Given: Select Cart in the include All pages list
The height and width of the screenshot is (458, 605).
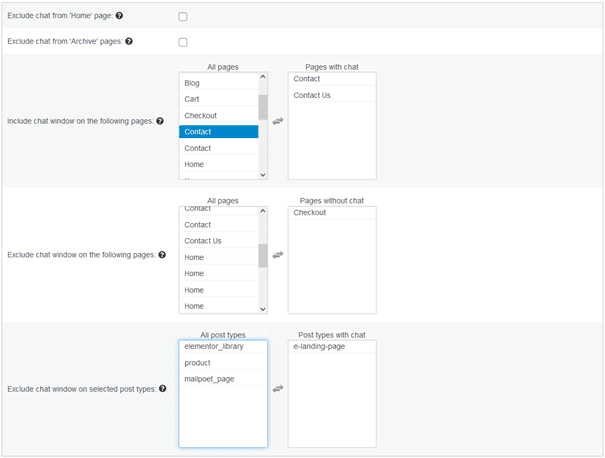Looking at the screenshot, I should [x=218, y=99].
